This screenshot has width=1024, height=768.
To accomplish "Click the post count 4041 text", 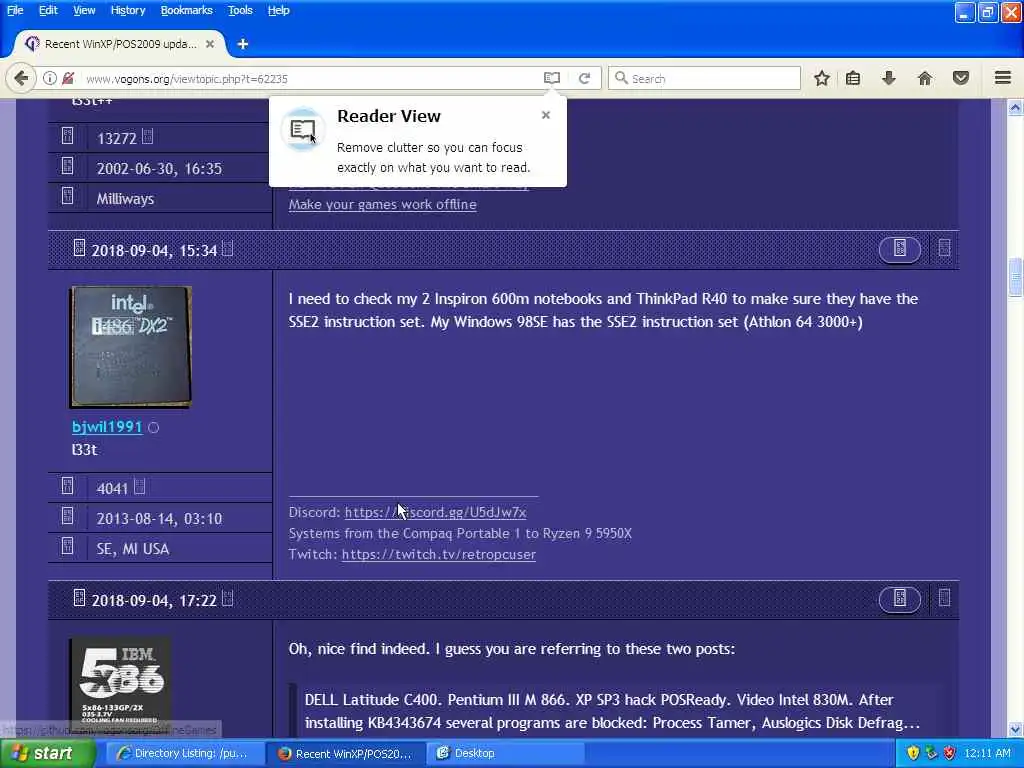I will coord(112,488).
